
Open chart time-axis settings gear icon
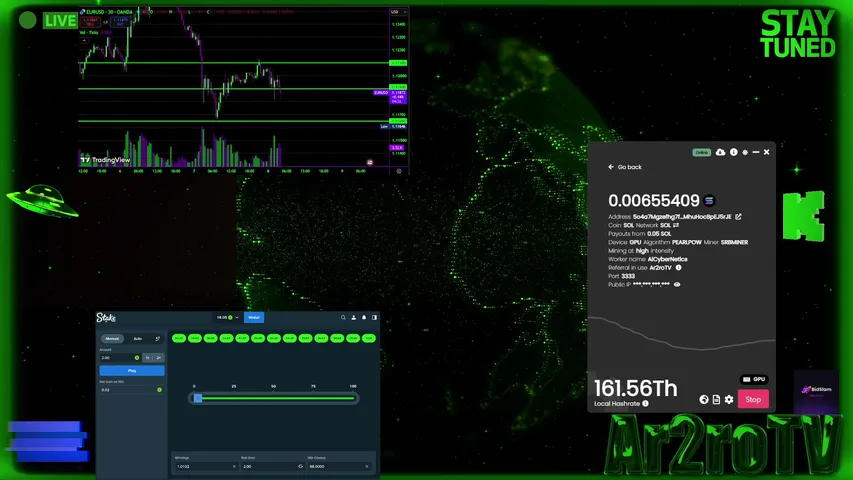pos(399,171)
